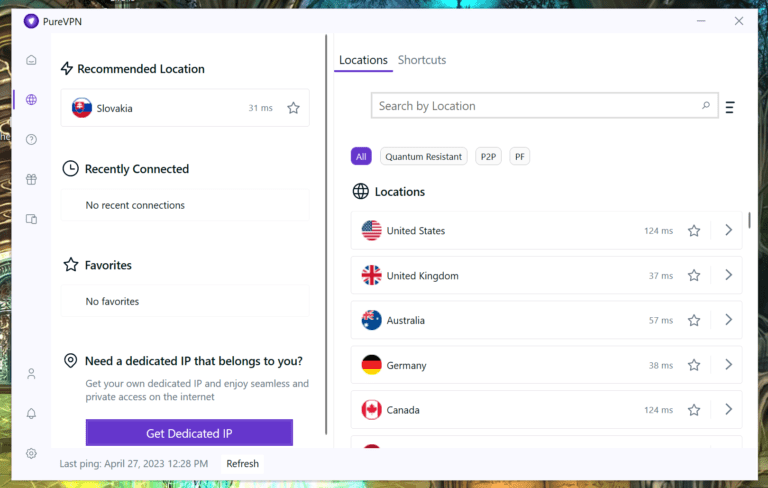The image size is (768, 488).
Task: Open the list sort icon beside search
Action: 730,107
